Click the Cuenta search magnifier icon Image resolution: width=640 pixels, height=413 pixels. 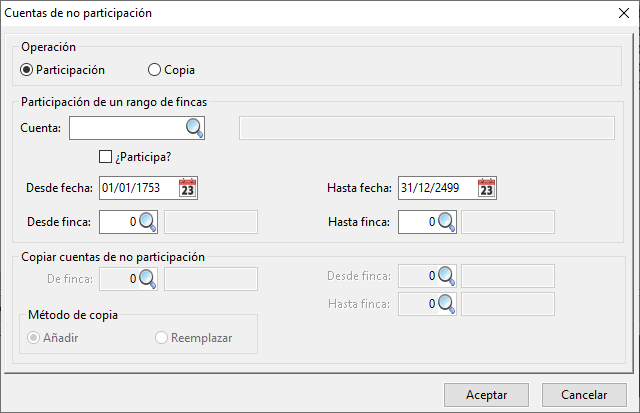pos(194,128)
